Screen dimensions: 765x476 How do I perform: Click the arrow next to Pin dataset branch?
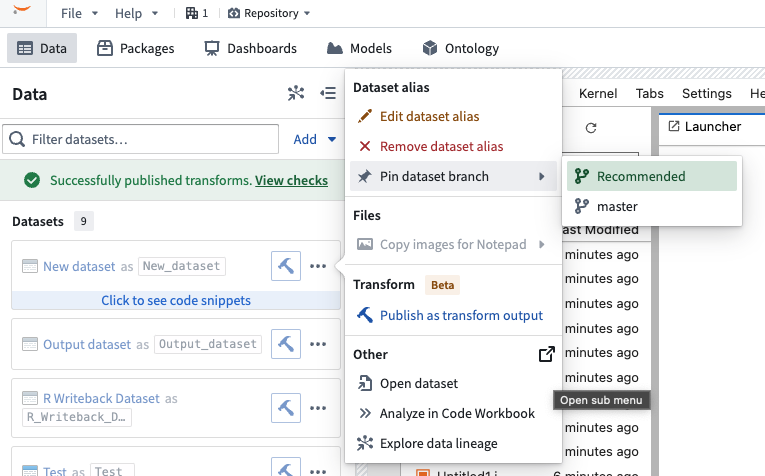point(542,177)
